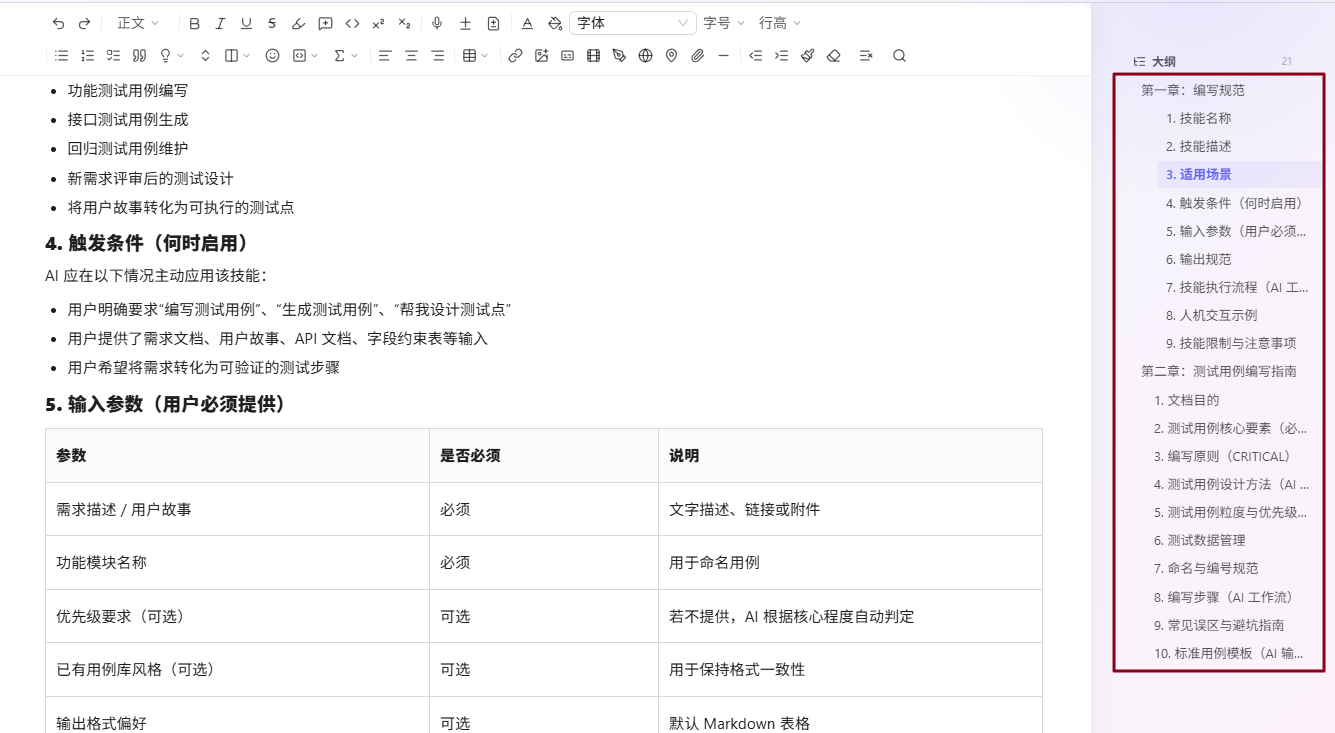Select the pen drawing tool
This screenshot has width=1335, height=733.
tap(619, 56)
